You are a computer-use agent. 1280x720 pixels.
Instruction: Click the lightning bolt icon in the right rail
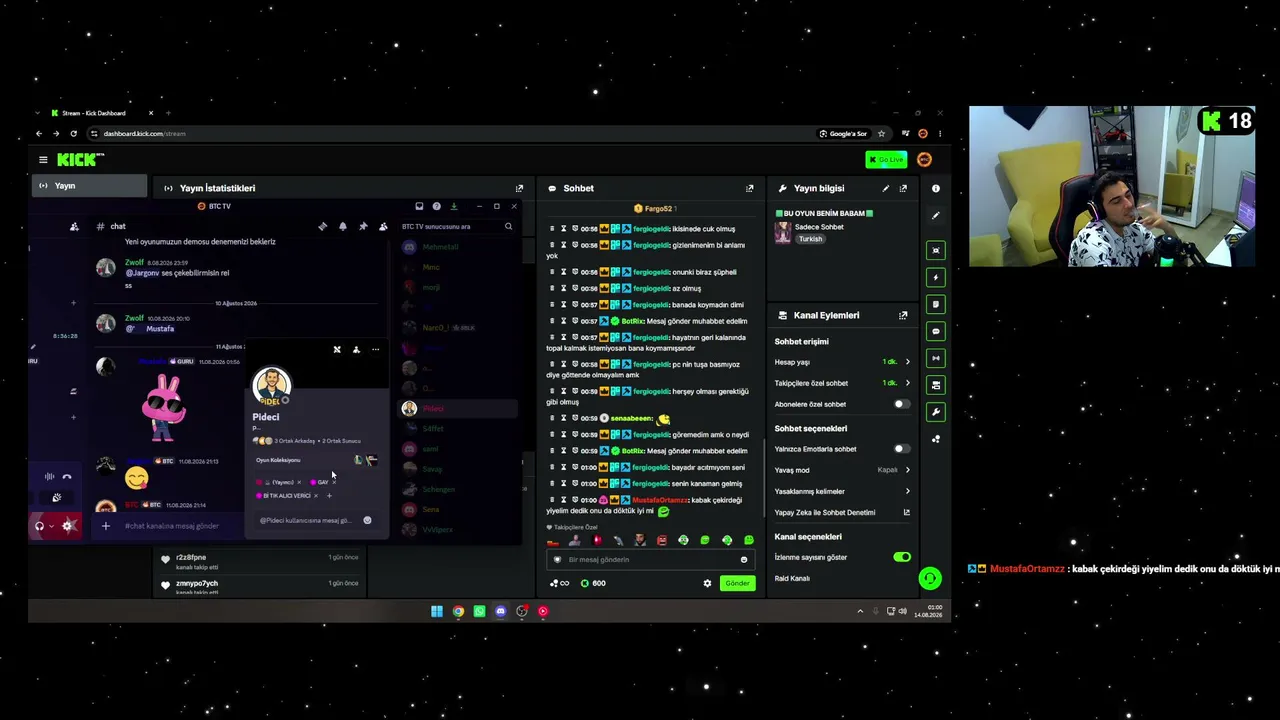coord(936,277)
